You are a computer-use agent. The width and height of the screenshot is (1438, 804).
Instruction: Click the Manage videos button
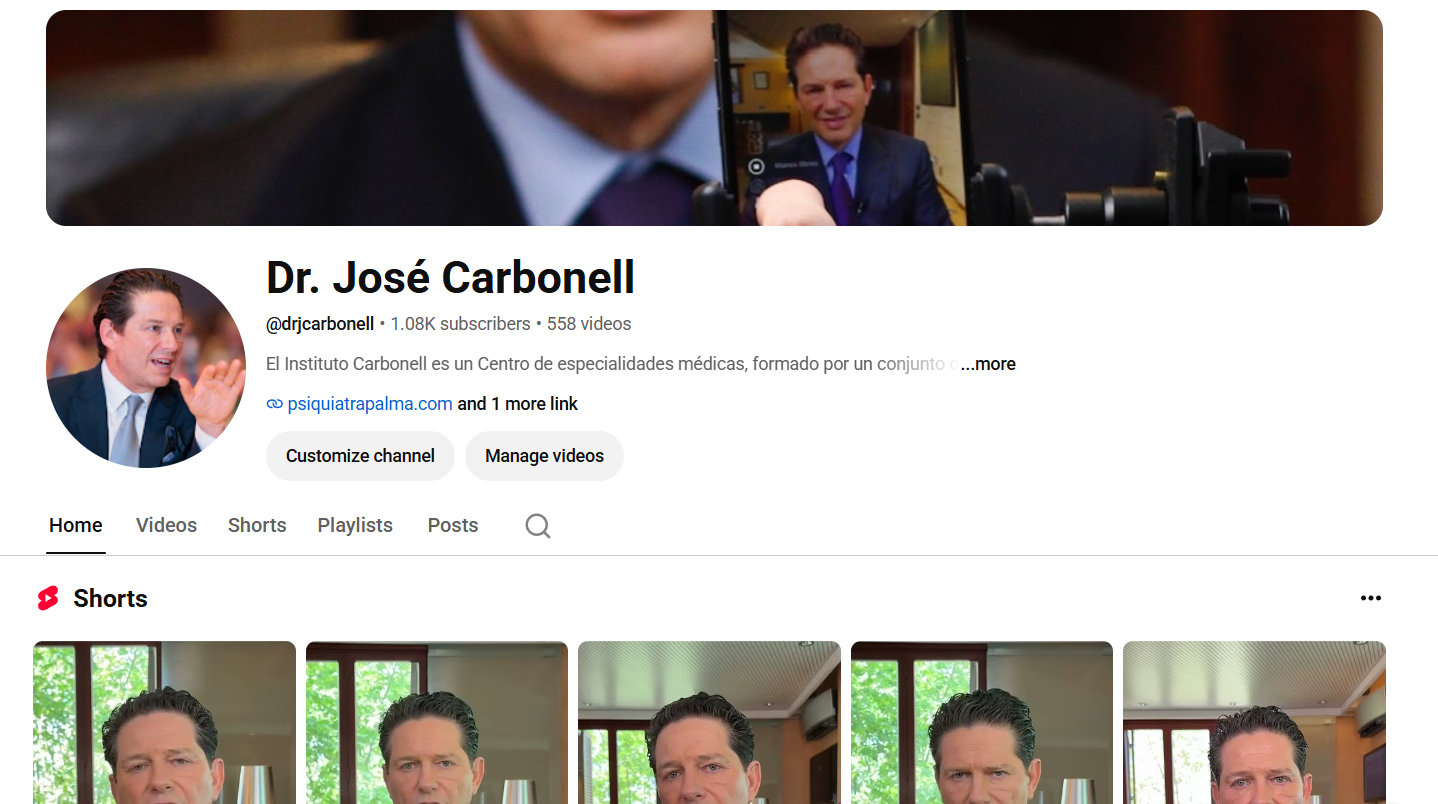tap(544, 456)
